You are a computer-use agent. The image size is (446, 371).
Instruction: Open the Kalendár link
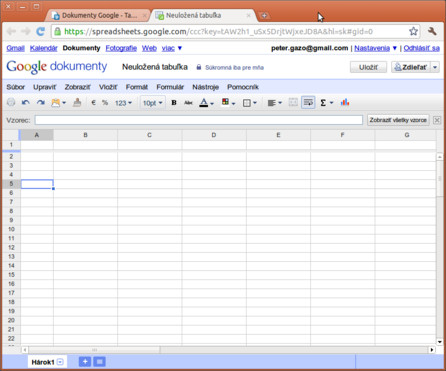click(x=44, y=48)
